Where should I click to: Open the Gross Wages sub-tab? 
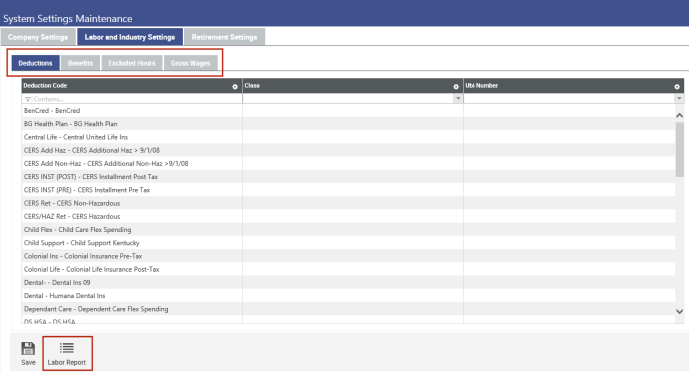coord(191,63)
